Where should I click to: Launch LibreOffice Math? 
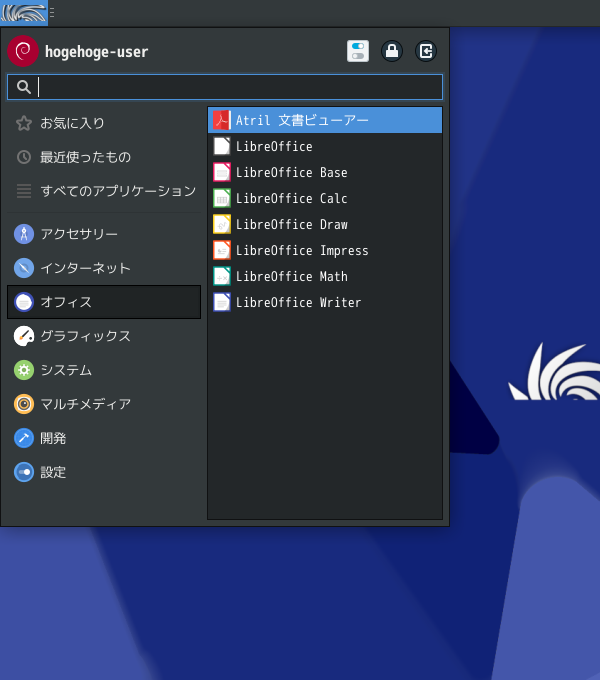[325, 276]
